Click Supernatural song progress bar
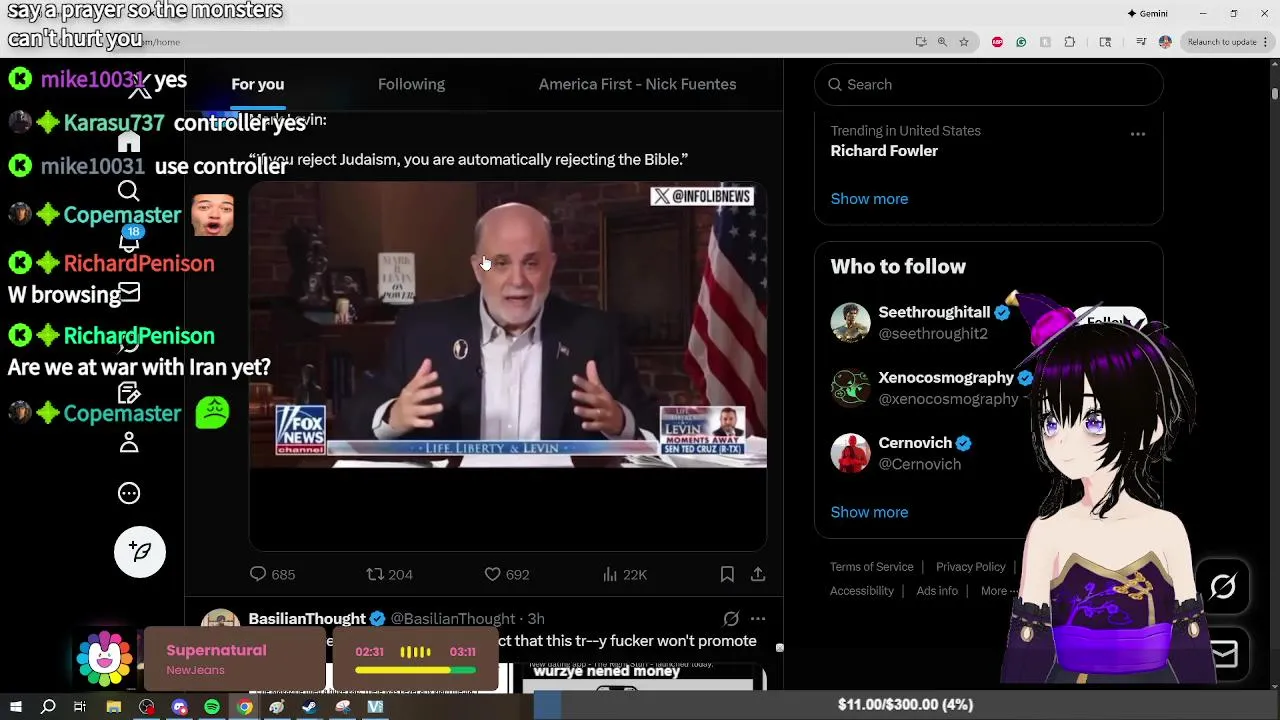Image resolution: width=1280 pixels, height=720 pixels. click(415, 671)
